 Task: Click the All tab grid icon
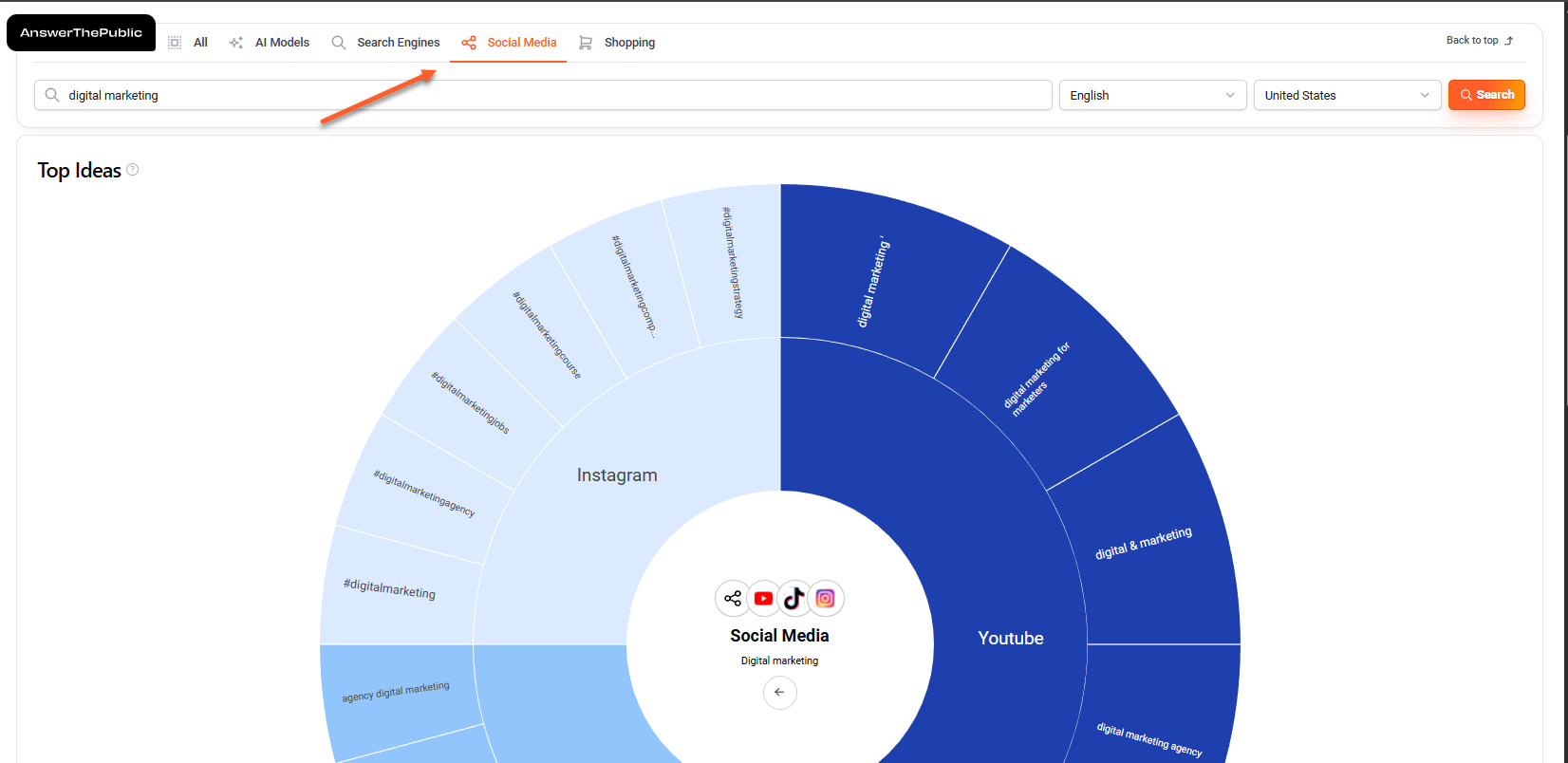pos(175,43)
